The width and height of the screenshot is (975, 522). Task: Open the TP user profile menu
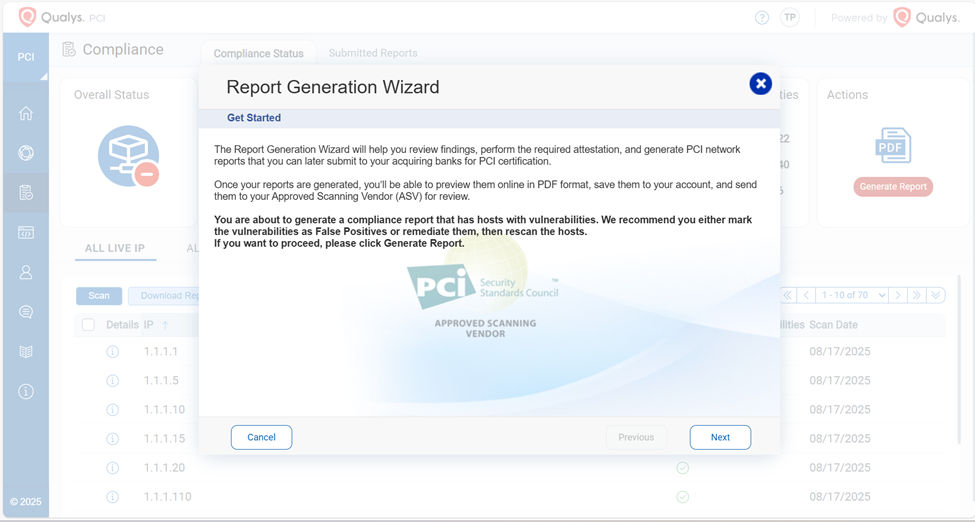790,17
